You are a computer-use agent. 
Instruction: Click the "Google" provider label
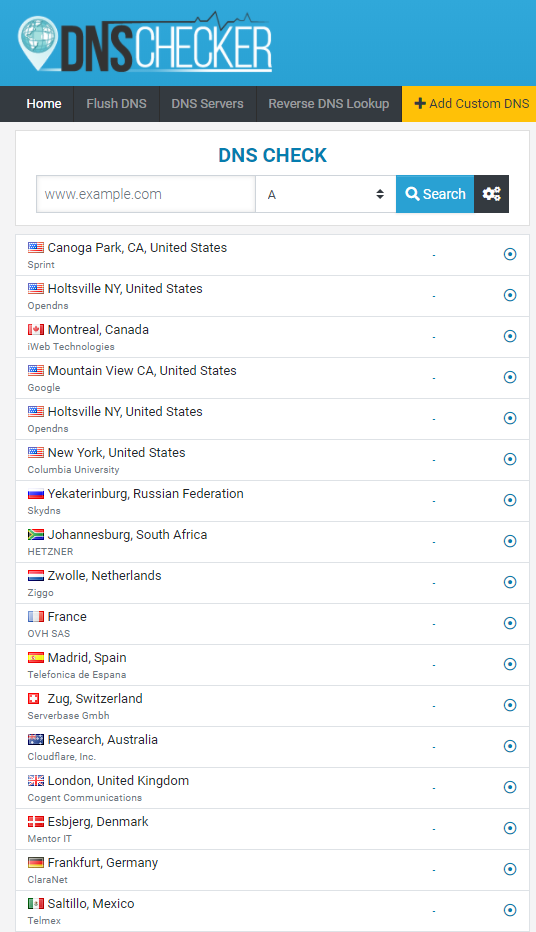[x=44, y=388]
